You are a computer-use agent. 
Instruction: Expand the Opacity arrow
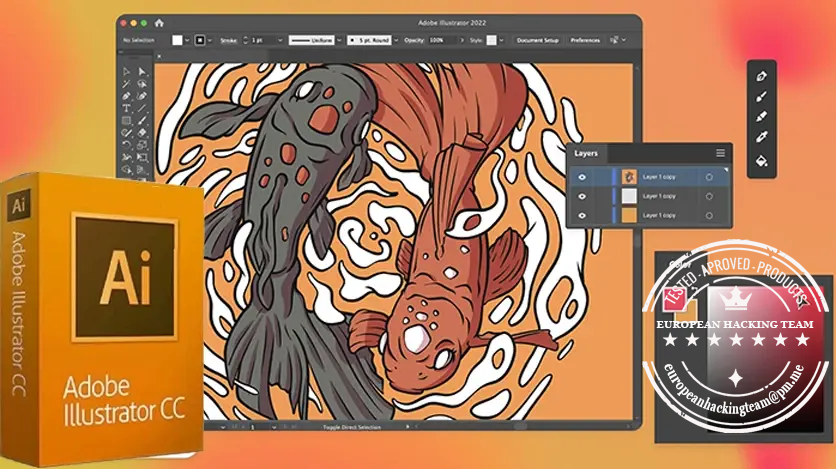462,41
